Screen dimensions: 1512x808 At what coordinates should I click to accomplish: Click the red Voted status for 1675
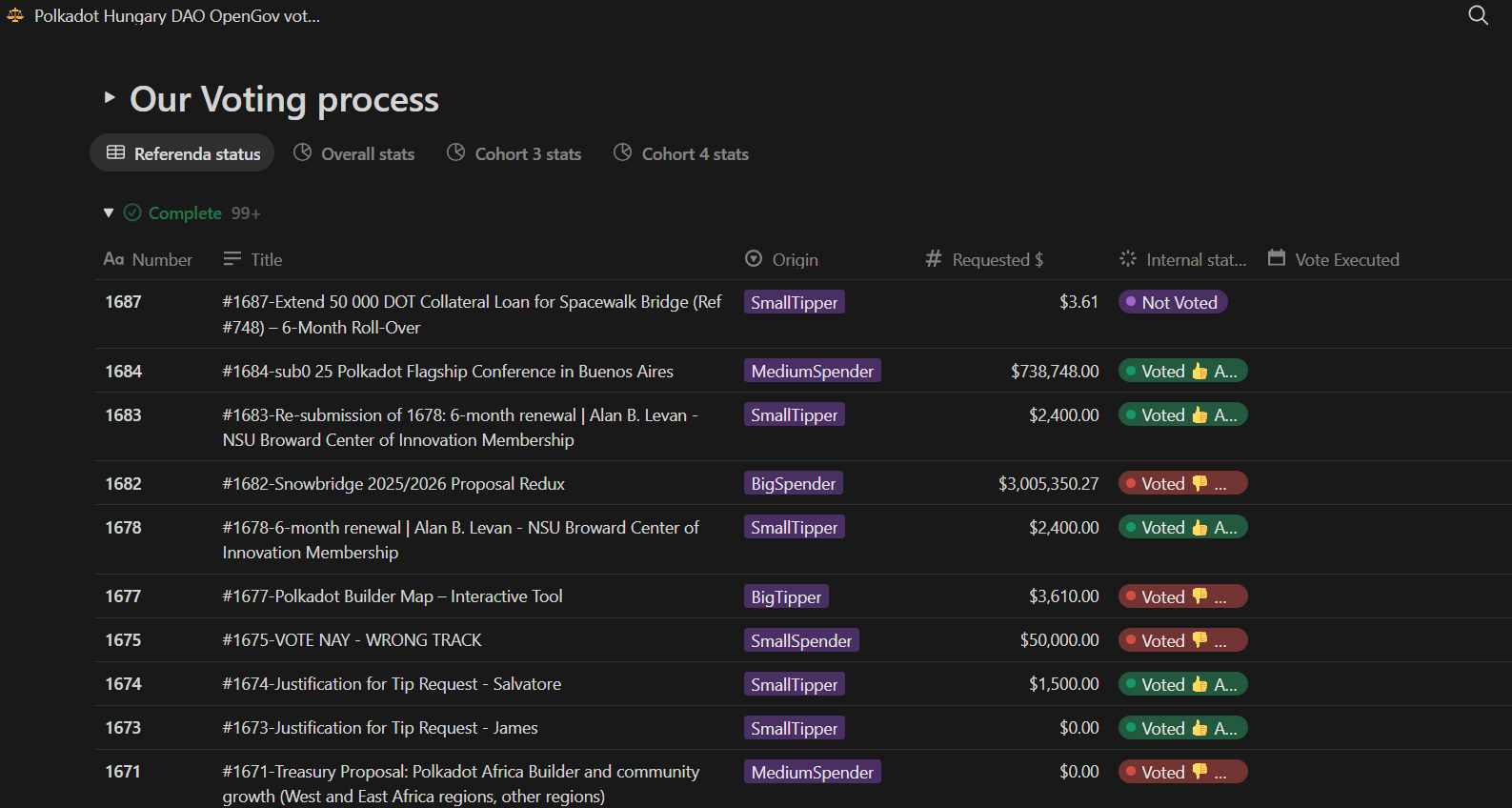pos(1182,640)
